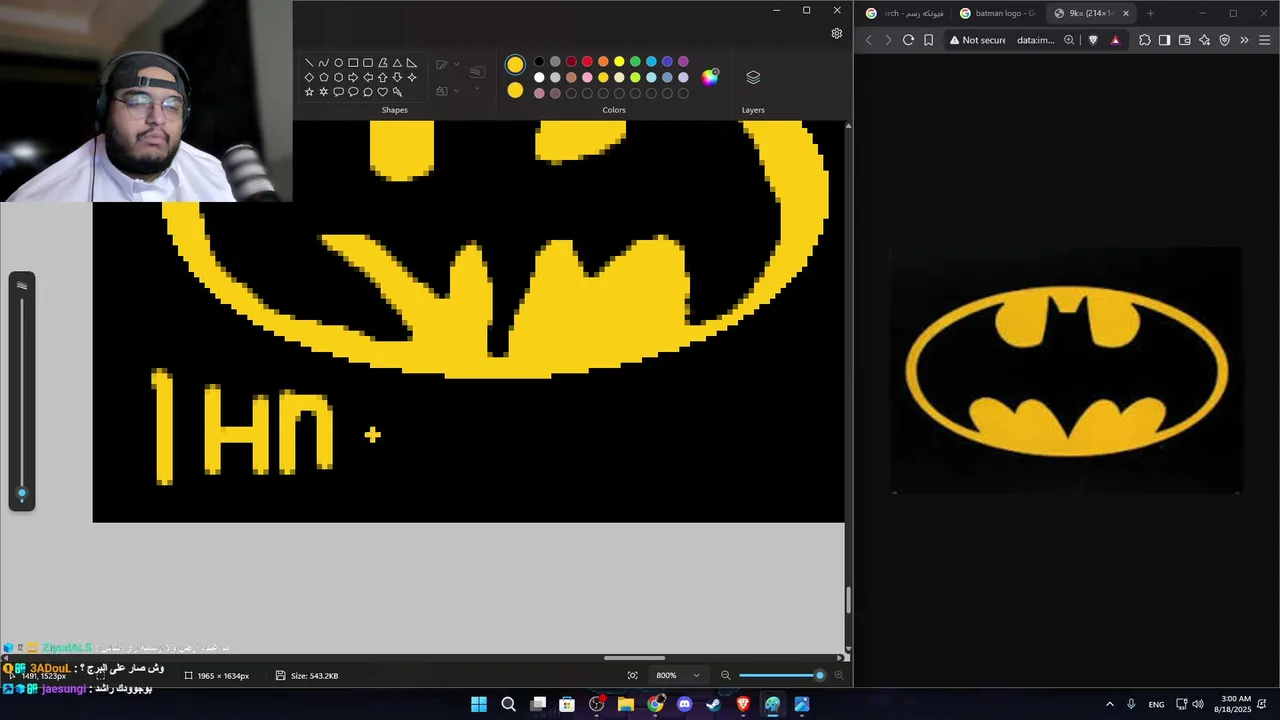
Task: Show hidden system tray icons
Action: click(x=1109, y=704)
